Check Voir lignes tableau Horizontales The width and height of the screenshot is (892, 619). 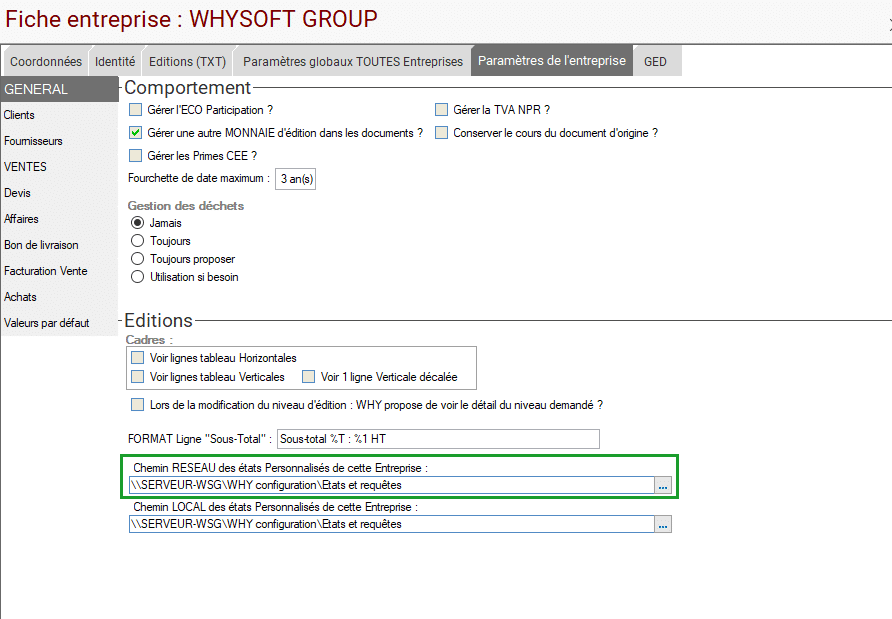pos(137,357)
